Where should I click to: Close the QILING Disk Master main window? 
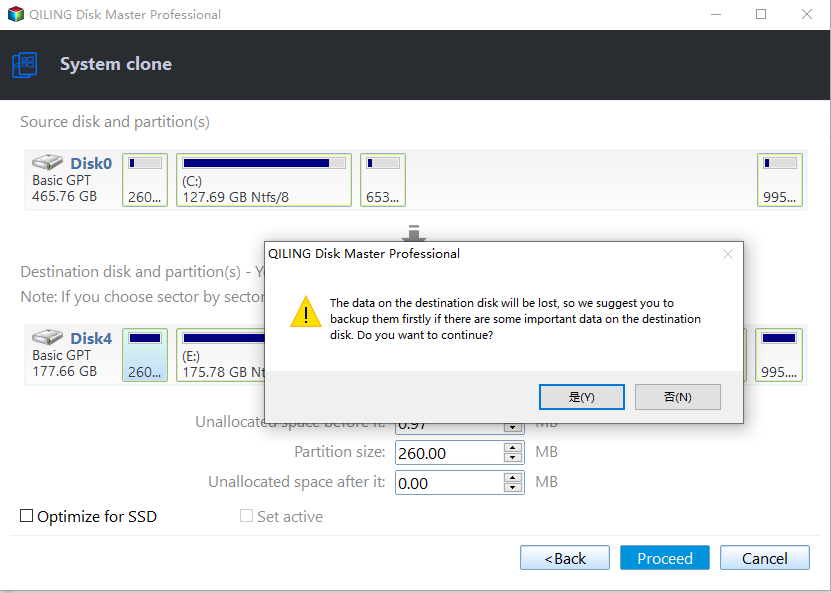[x=807, y=14]
